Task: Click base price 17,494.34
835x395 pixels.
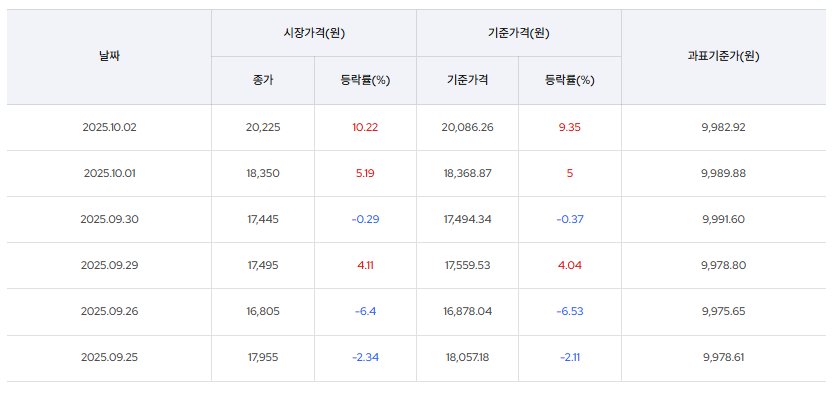Action: point(468,219)
